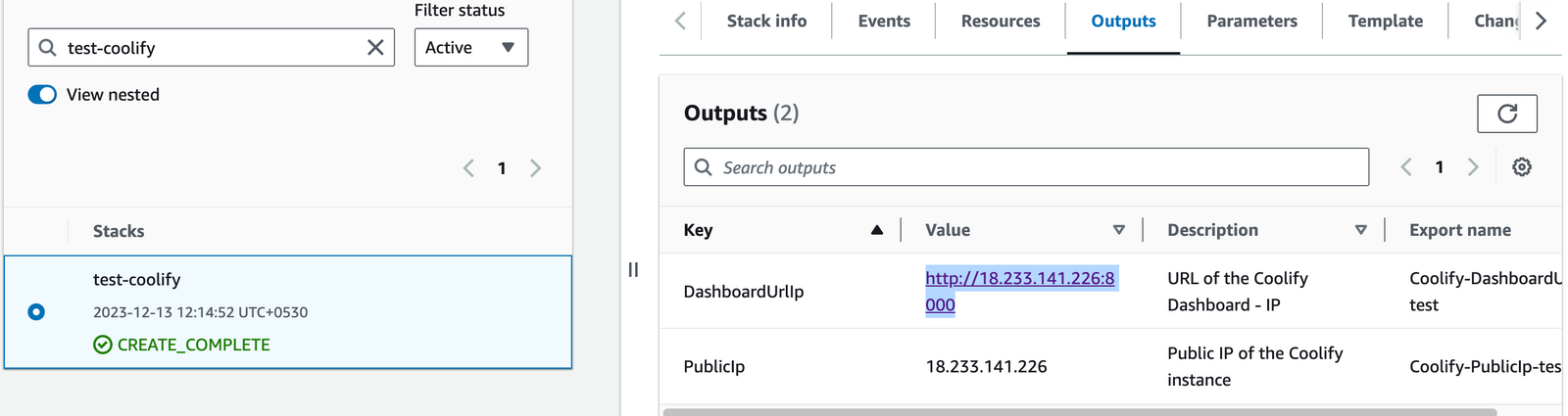The height and width of the screenshot is (416, 1568).
Task: Click the split panel resize handle
Action: pos(633,269)
